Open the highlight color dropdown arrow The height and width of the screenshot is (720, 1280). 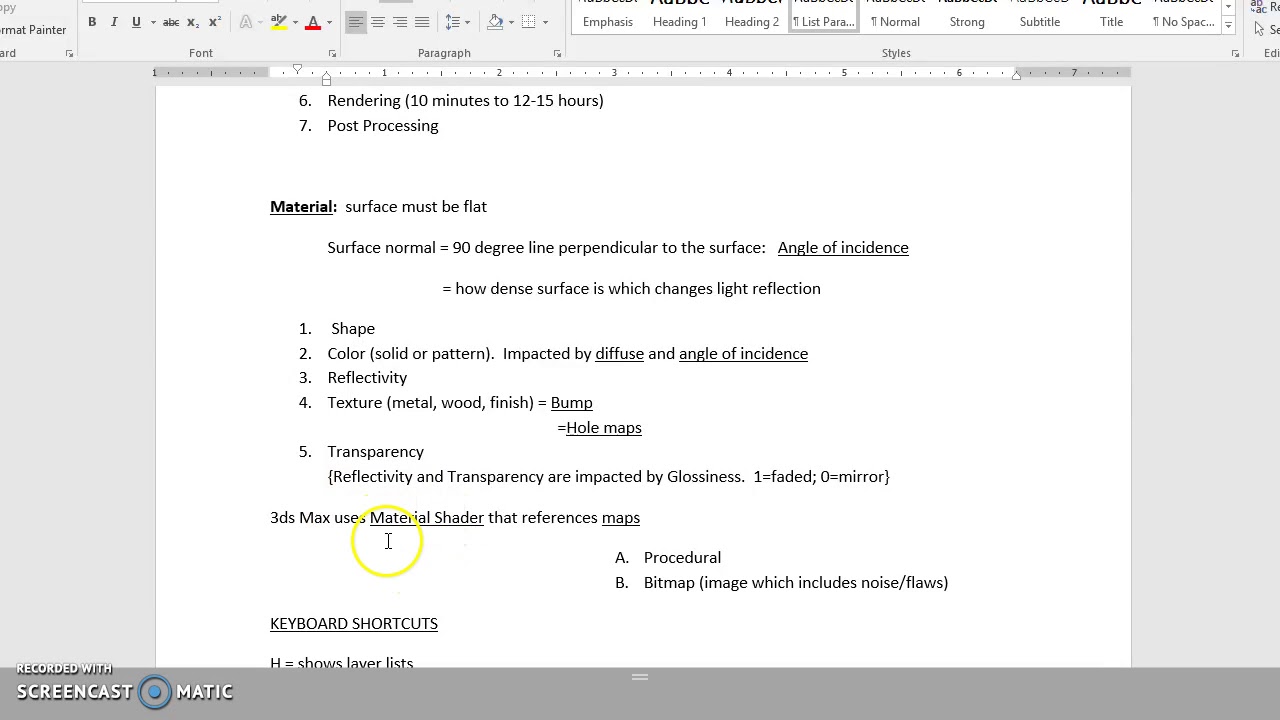[x=295, y=22]
